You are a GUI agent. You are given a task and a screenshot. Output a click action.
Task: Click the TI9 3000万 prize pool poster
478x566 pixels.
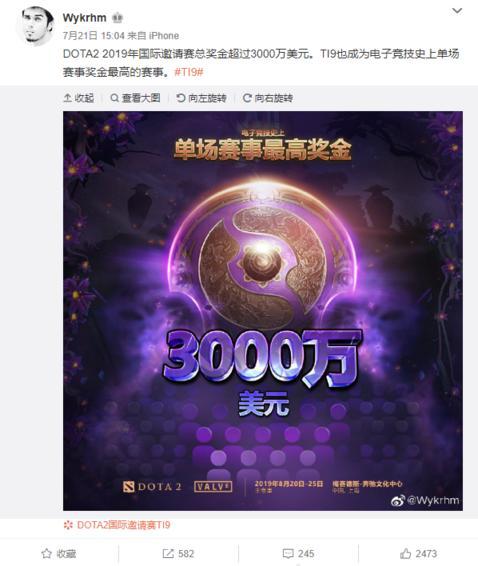coord(263,310)
